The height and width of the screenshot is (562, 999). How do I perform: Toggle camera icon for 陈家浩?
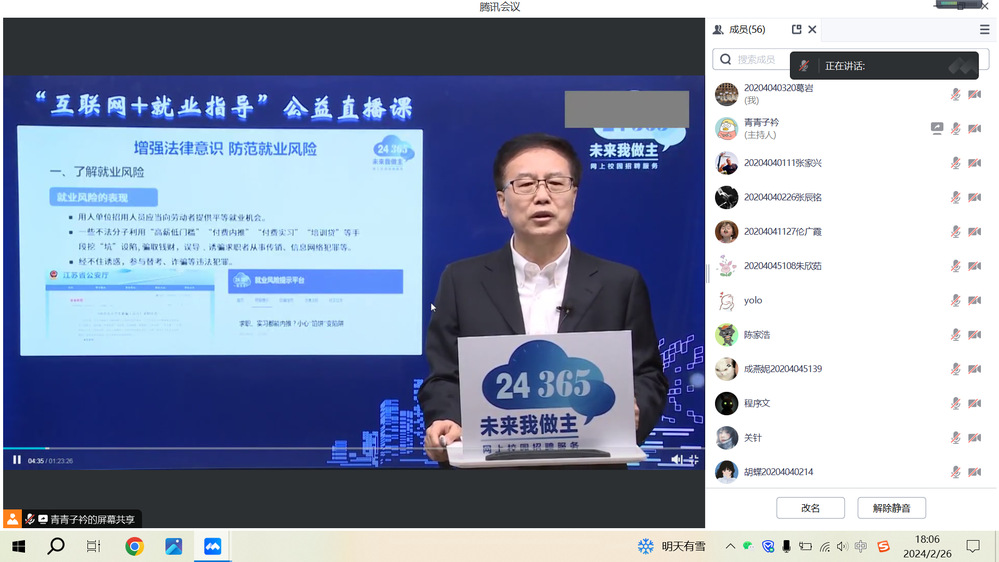[x=974, y=335]
